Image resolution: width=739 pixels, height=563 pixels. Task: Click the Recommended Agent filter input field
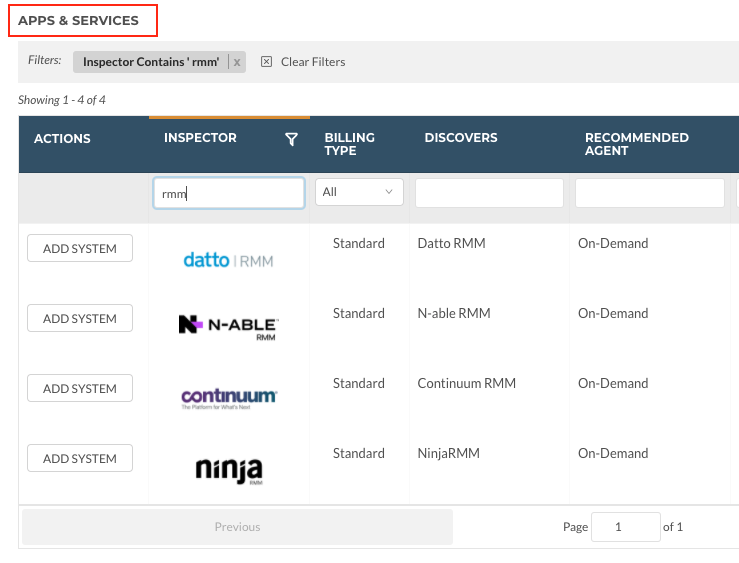click(x=649, y=192)
